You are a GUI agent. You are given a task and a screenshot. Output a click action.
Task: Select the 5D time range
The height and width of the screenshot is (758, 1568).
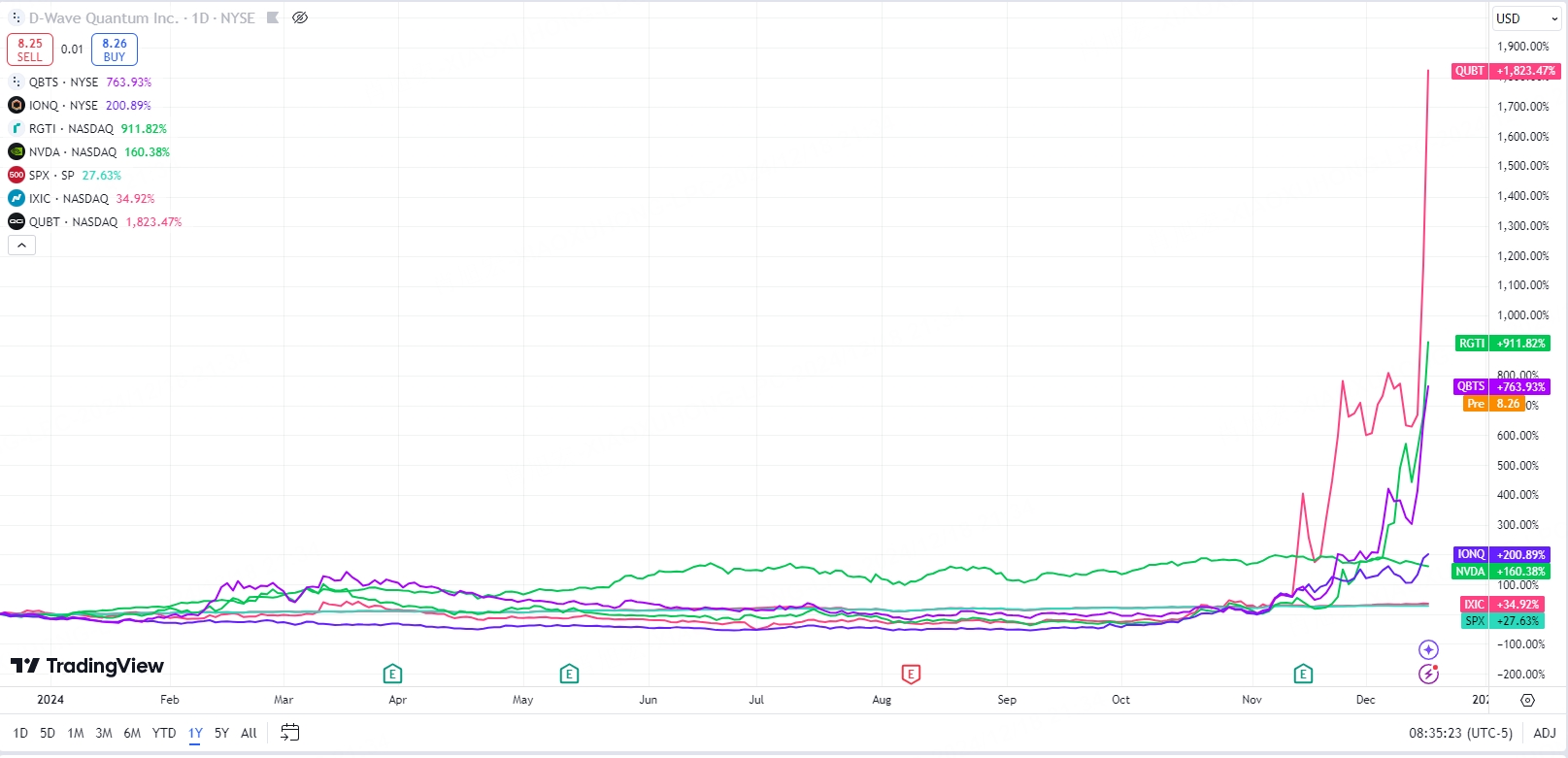coord(48,733)
